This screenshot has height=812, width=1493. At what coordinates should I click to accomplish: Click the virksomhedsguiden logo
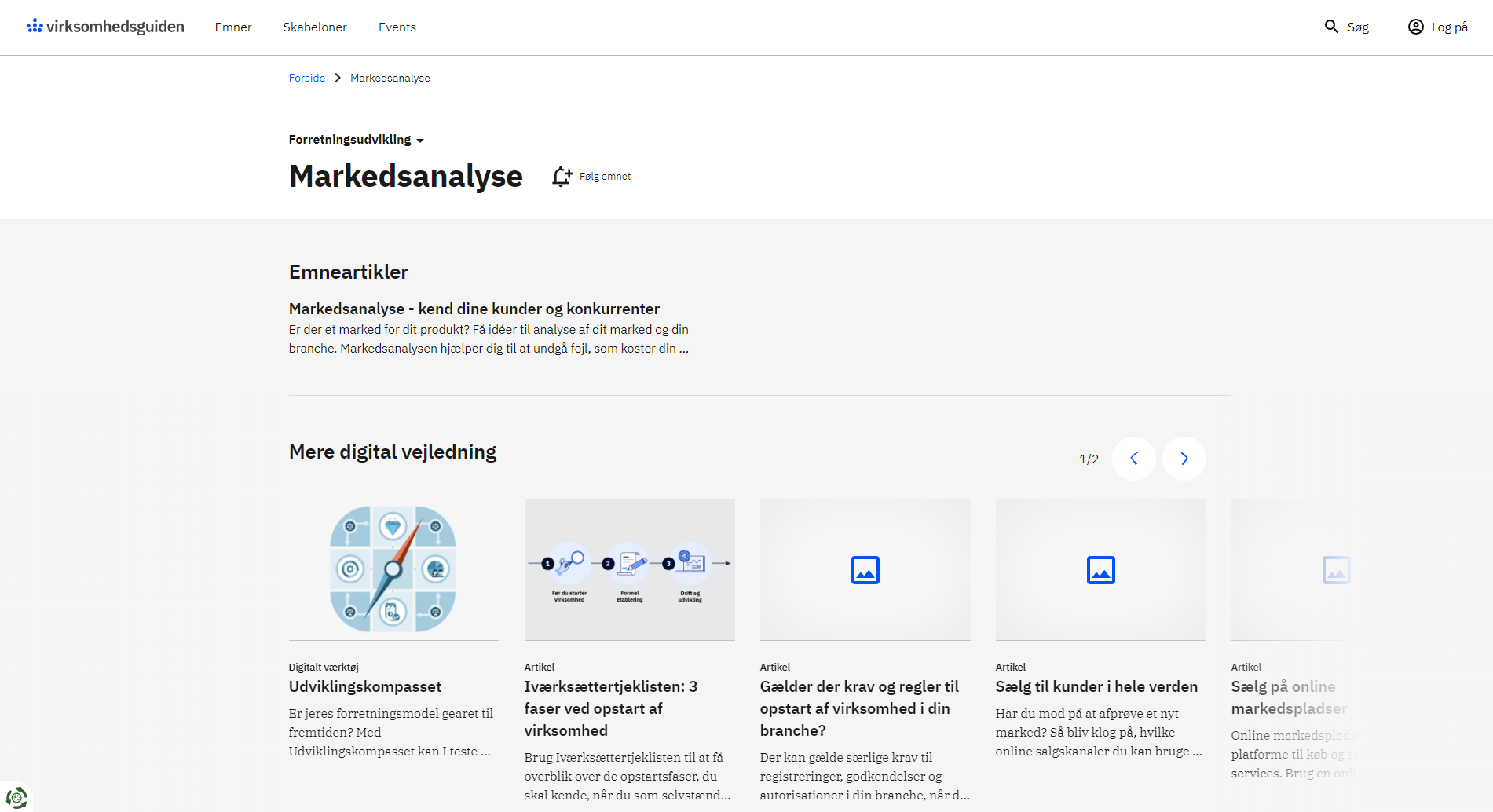[x=105, y=27]
